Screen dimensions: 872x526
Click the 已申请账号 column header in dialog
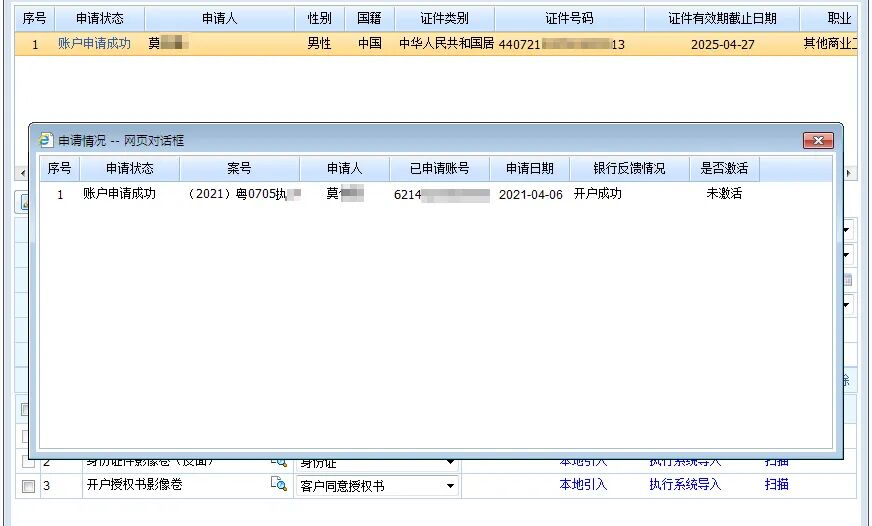coord(439,168)
